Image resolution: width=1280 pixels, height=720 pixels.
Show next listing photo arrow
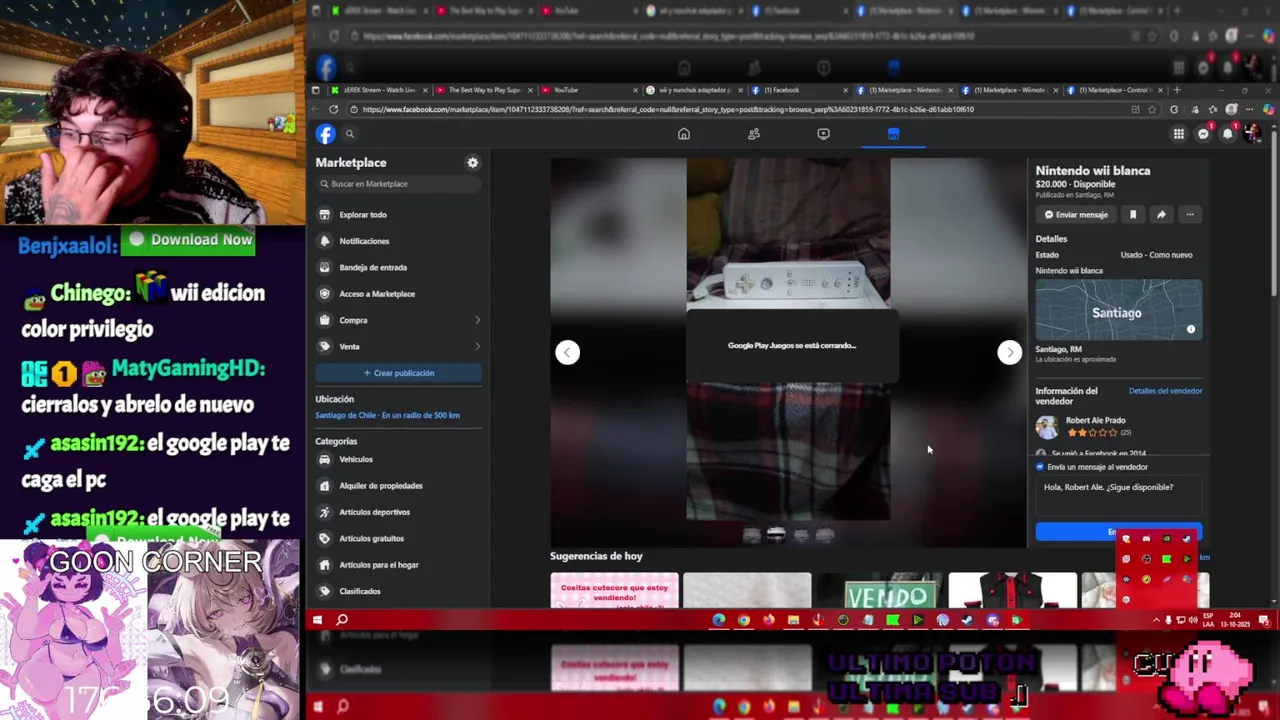tap(1009, 352)
